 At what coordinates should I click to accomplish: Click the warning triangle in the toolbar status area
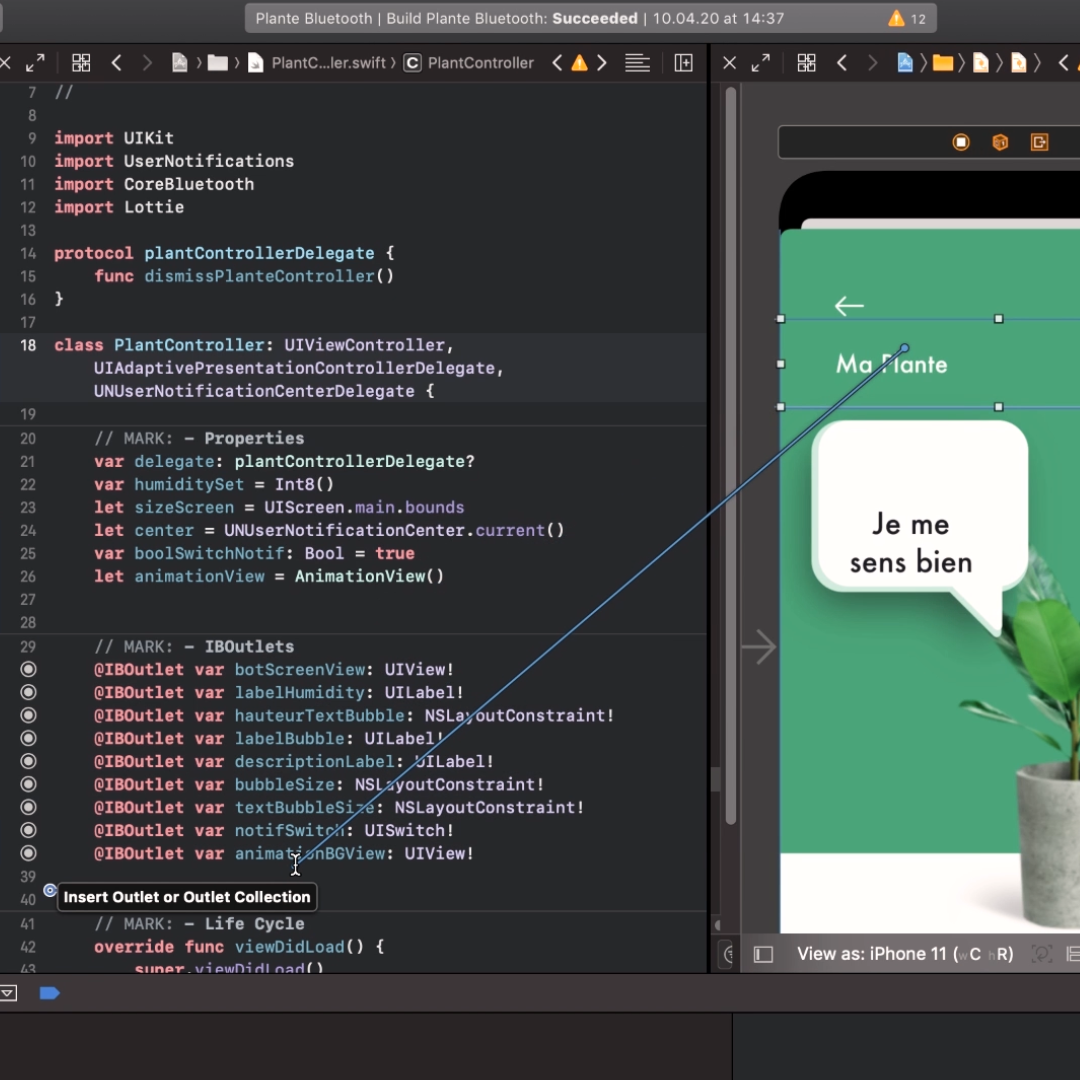point(896,19)
